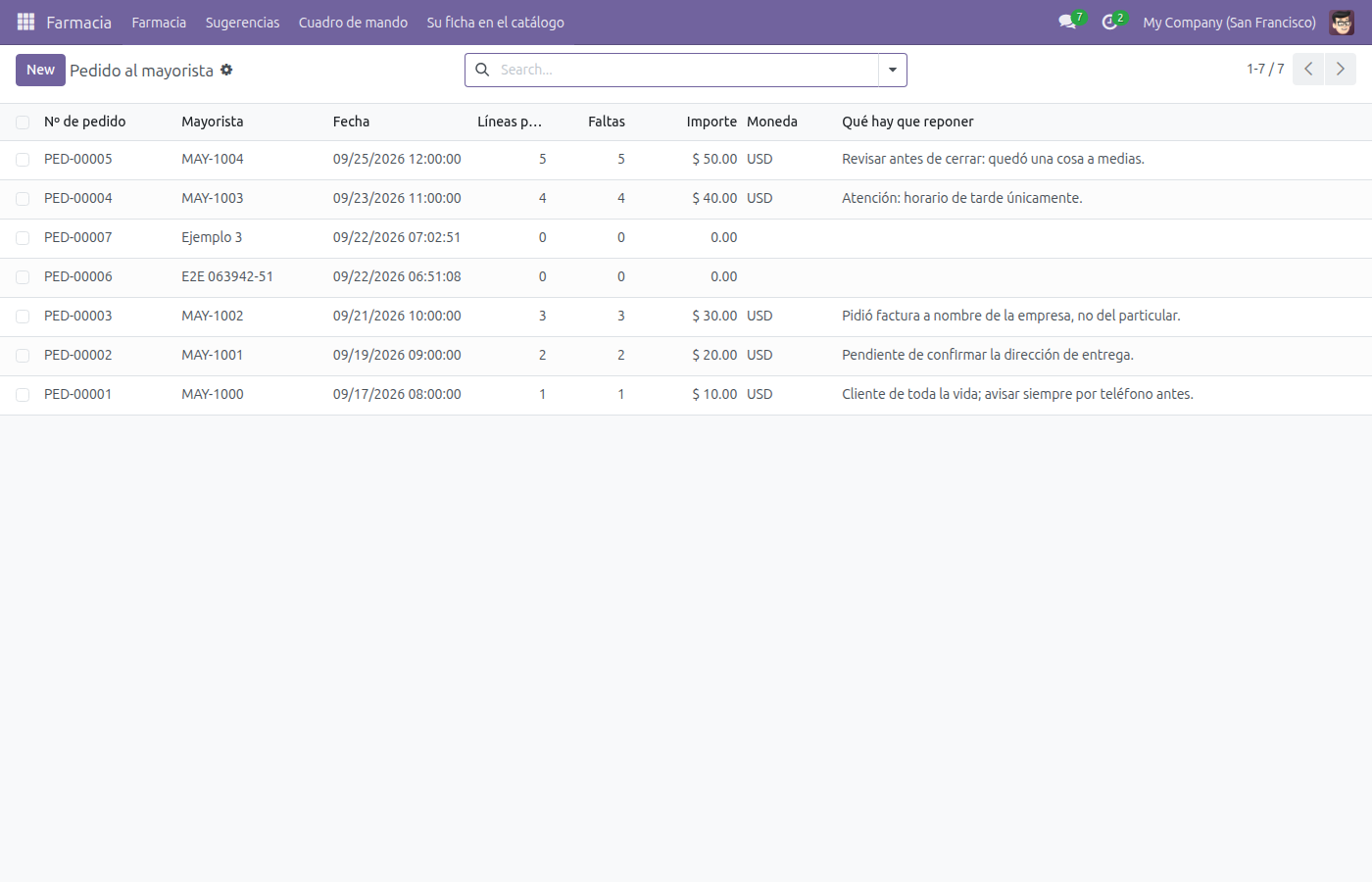Click the Farmacia app title
Viewport: 1372px width, 882px height.
pos(78,22)
